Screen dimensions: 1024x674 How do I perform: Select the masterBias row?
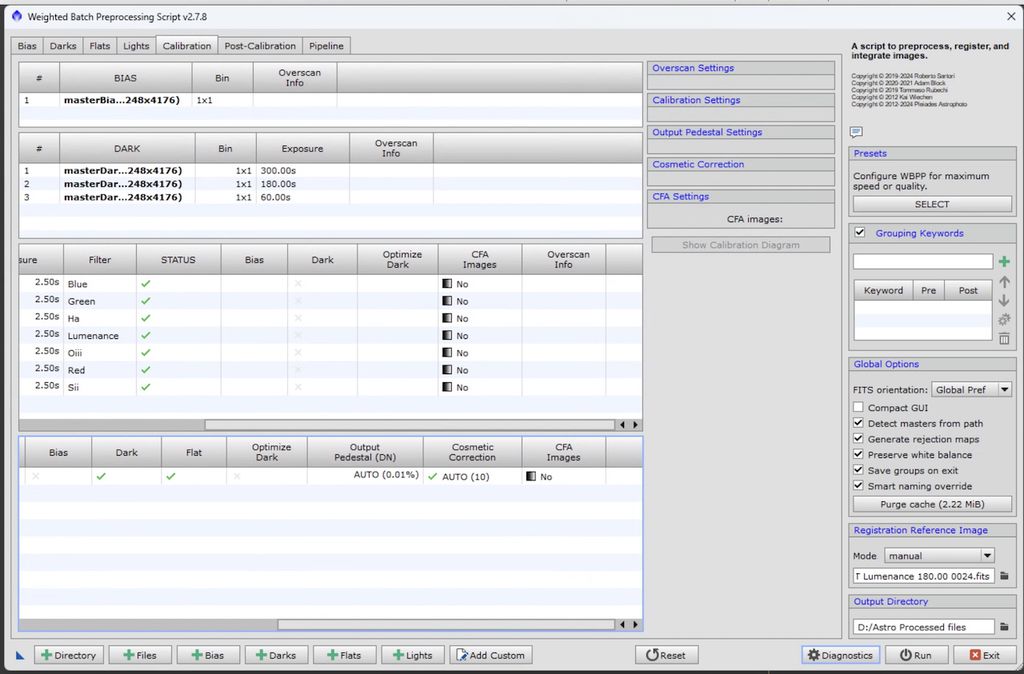pyautogui.click(x=330, y=100)
